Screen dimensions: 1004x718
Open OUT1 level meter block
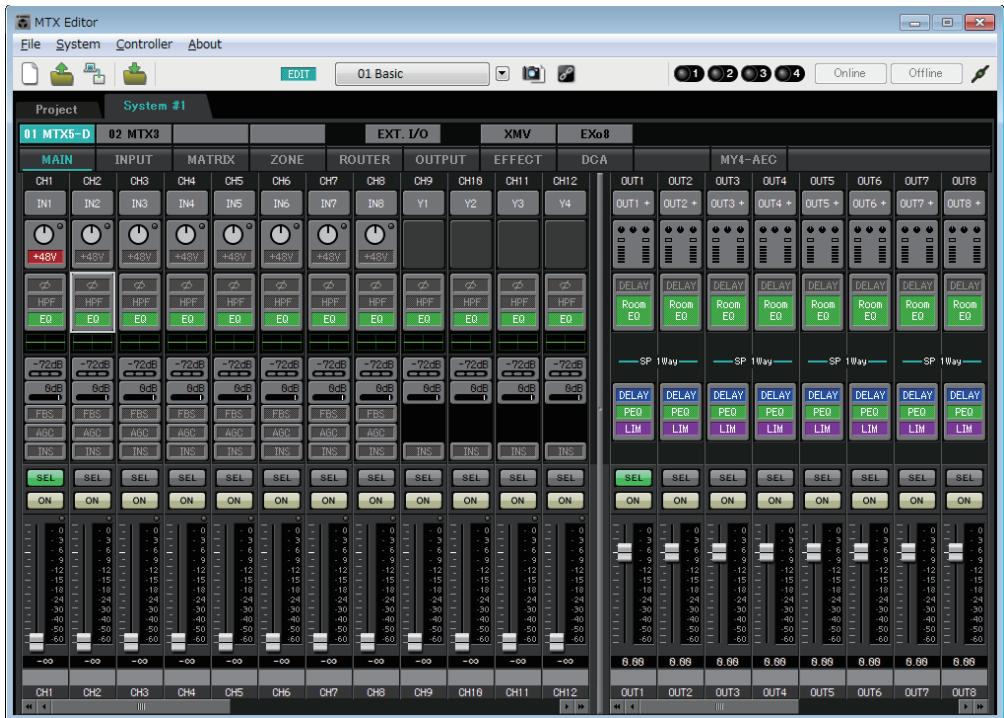click(x=633, y=244)
